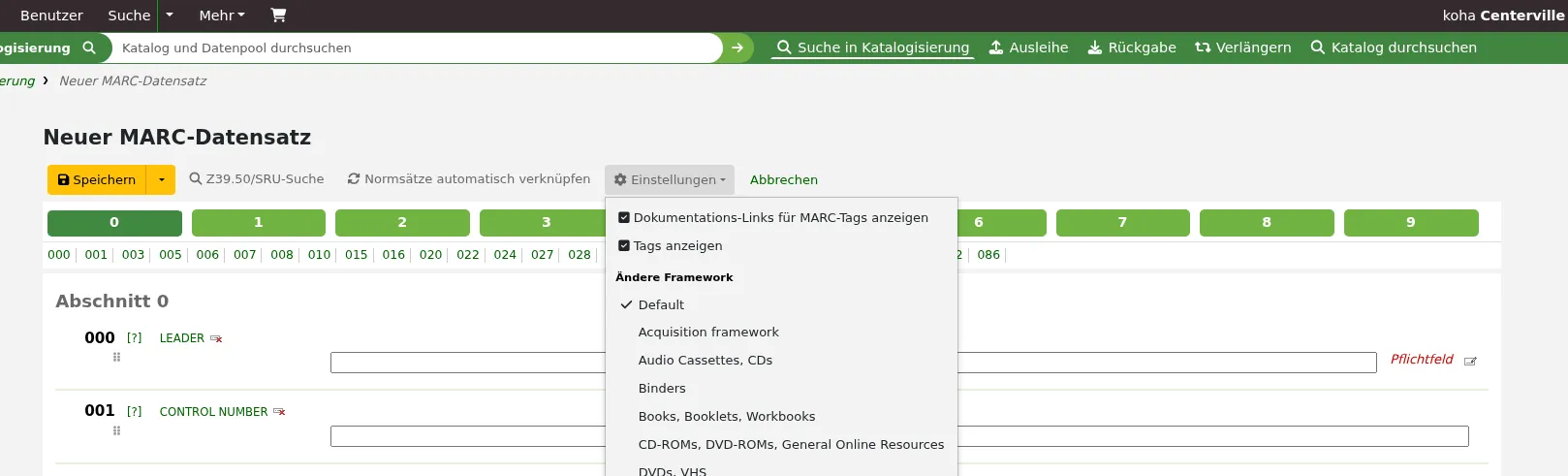
Task: Switch to section tab 6
Action: 979,223
